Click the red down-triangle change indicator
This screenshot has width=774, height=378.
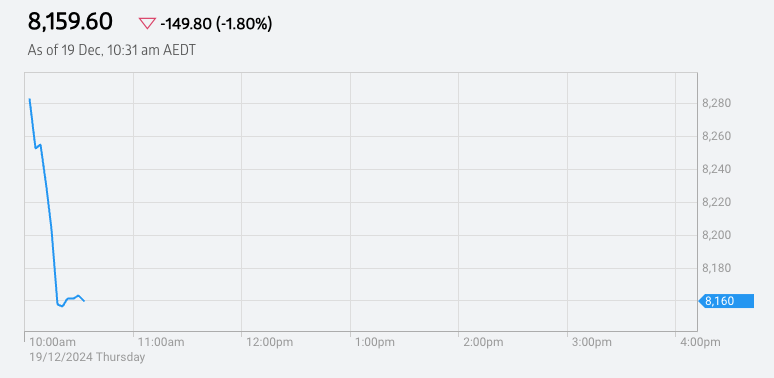click(147, 23)
